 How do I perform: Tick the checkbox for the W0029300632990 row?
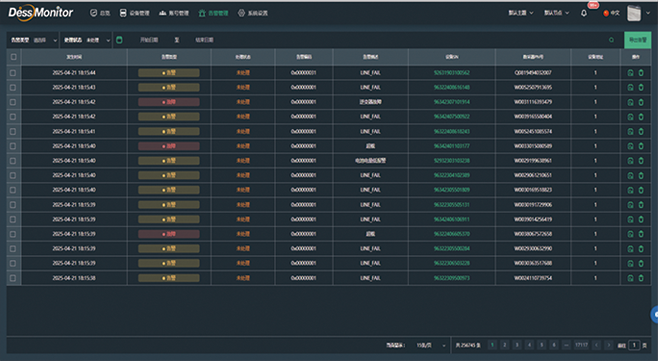click(x=13, y=249)
